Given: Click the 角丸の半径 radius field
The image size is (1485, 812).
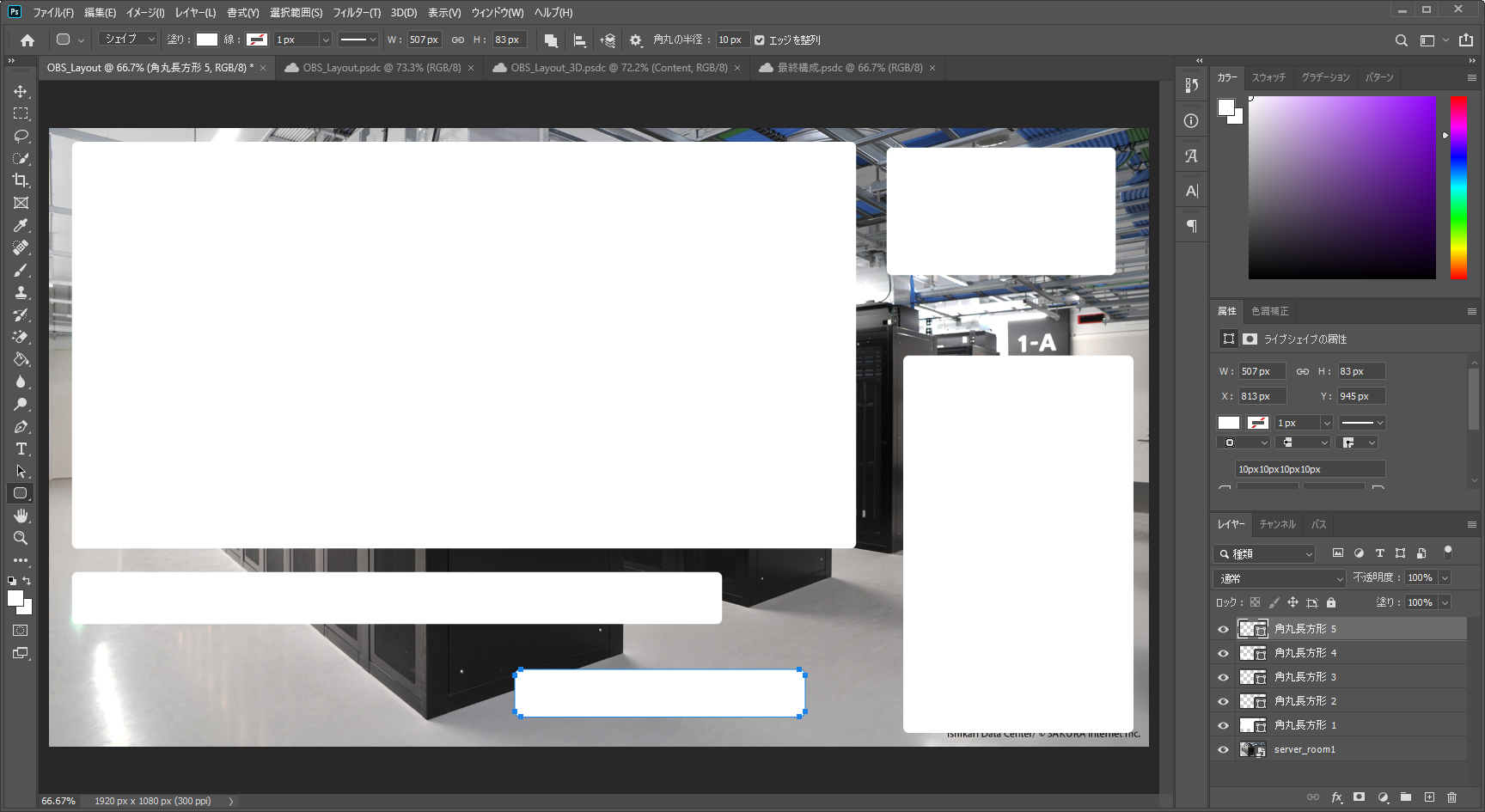Looking at the screenshot, I should click(732, 40).
